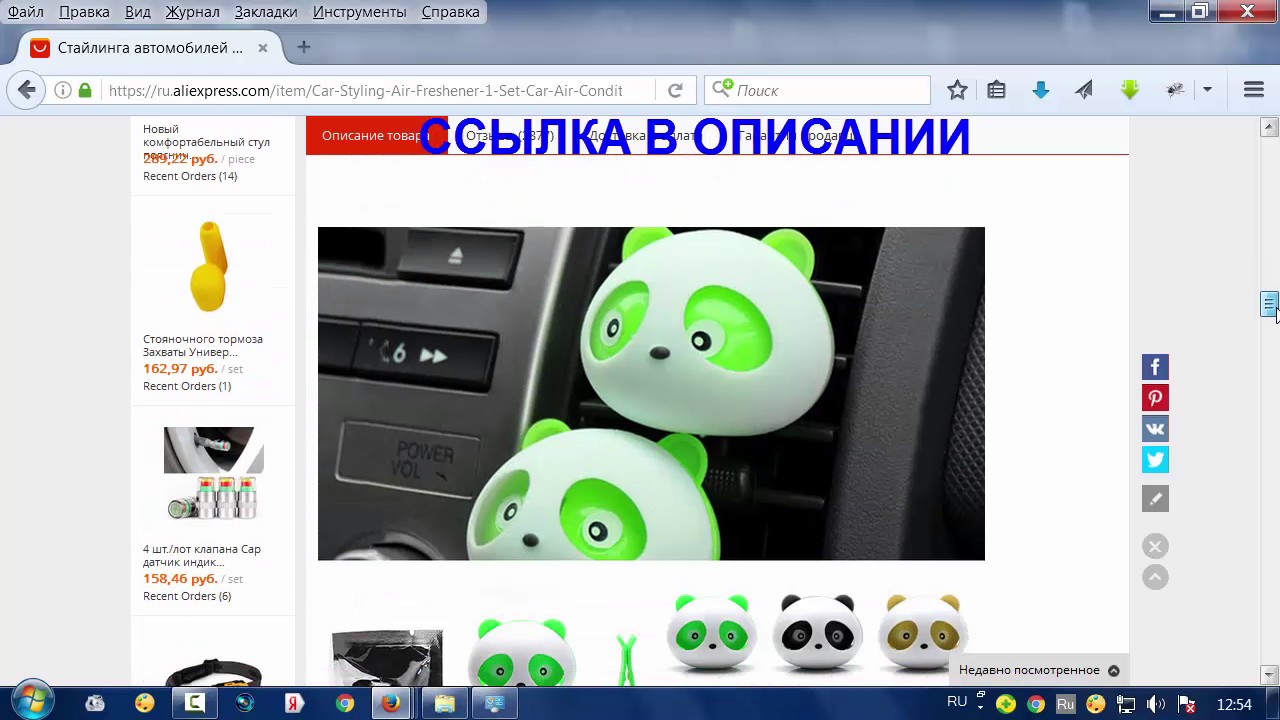Open the Правка menu
1280x720 pixels.
[x=84, y=12]
